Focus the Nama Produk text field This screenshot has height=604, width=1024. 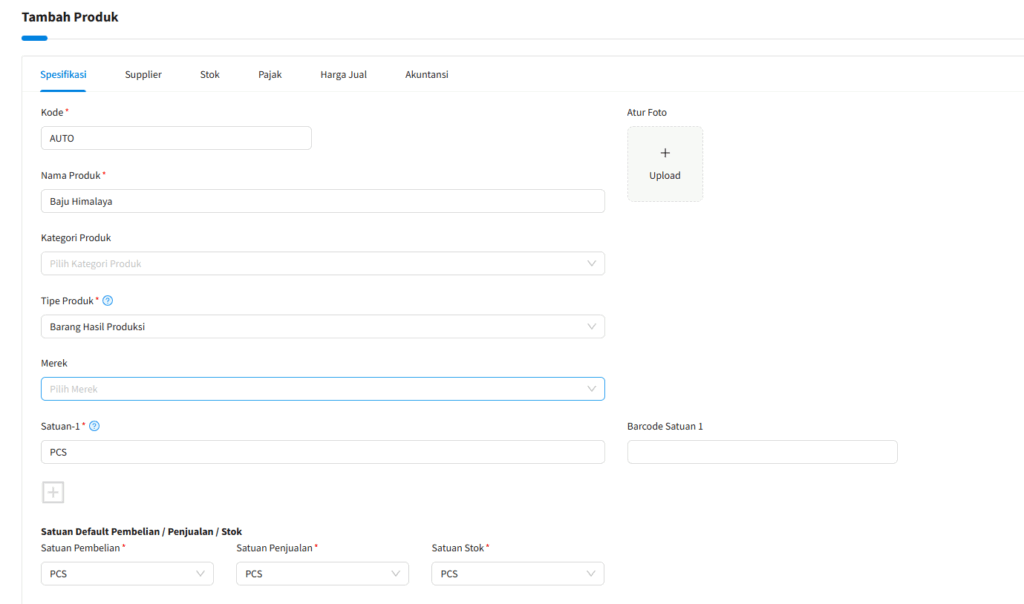coord(322,201)
